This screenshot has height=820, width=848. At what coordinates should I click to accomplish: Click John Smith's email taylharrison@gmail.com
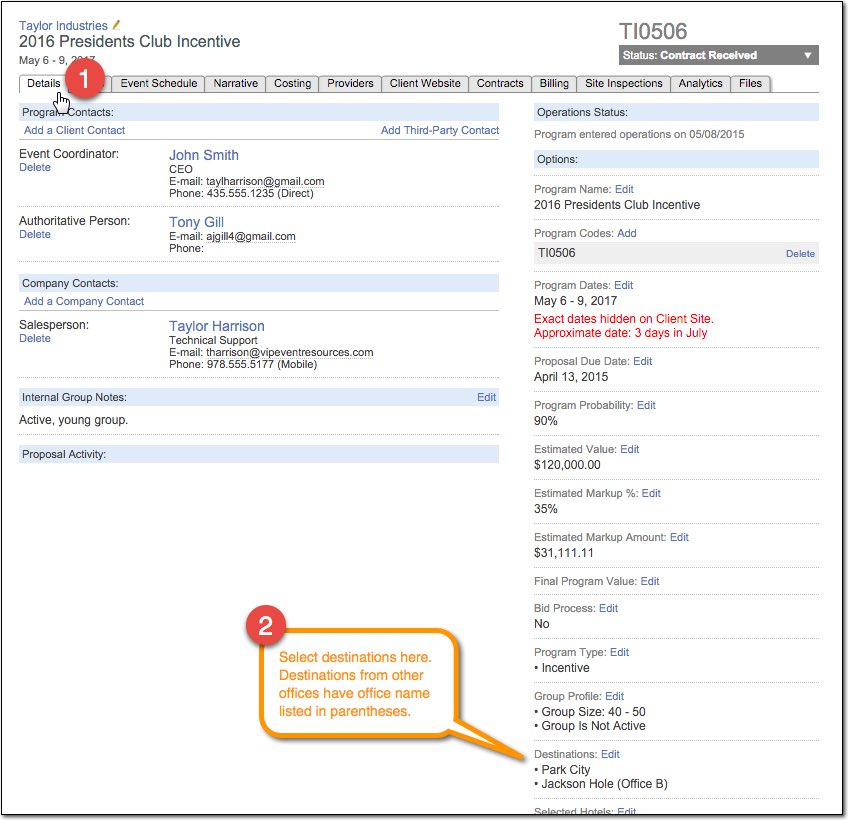(x=265, y=182)
